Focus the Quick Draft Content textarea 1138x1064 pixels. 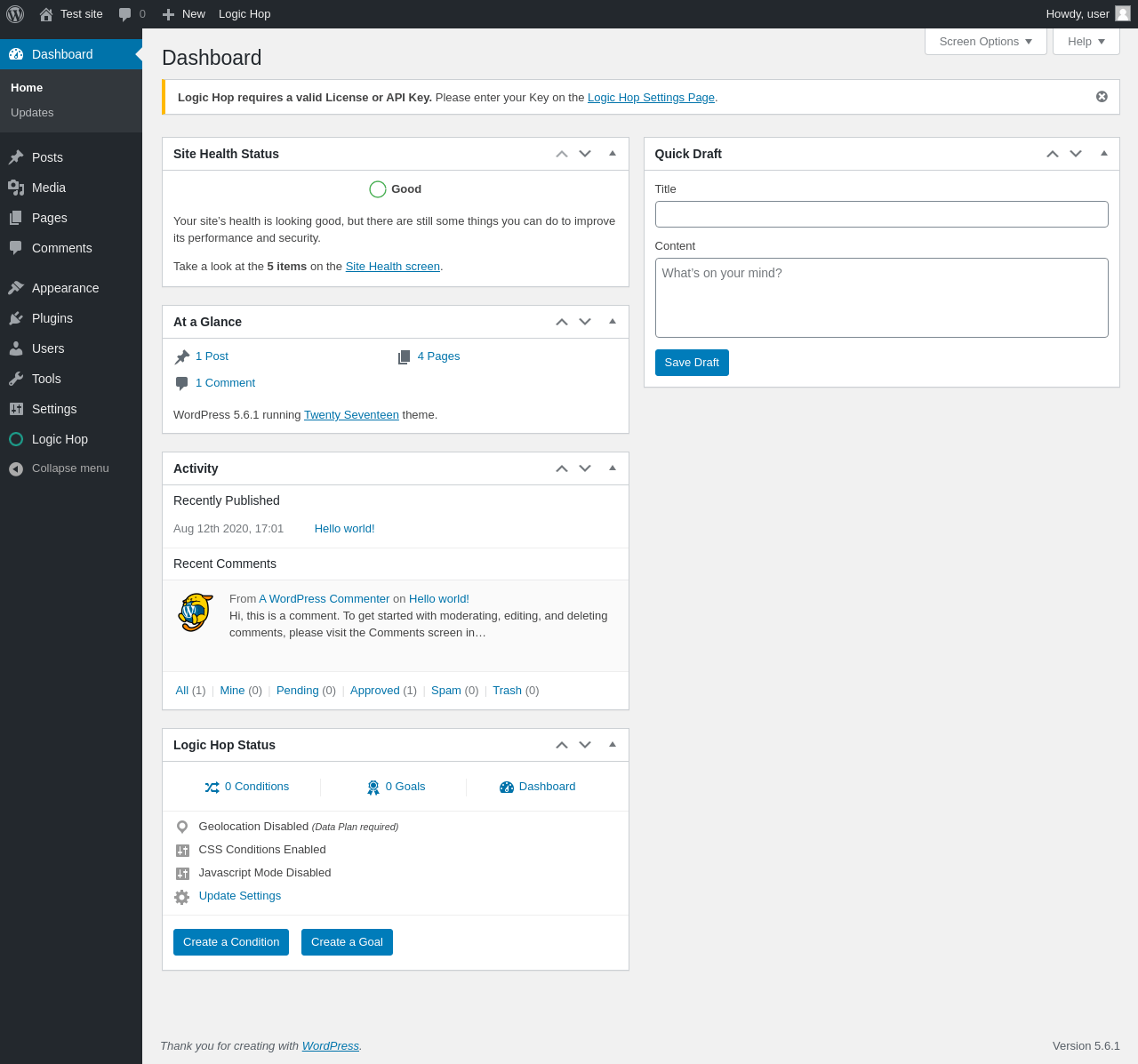click(882, 298)
